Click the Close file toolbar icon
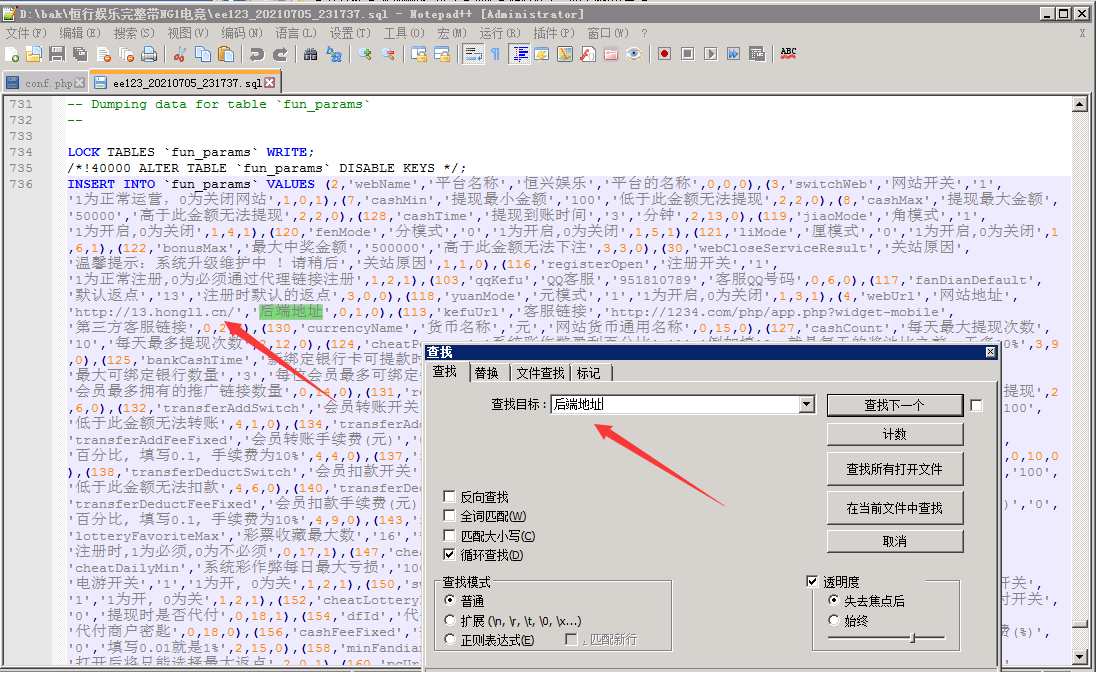The height and width of the screenshot is (673, 1096). click(103, 55)
